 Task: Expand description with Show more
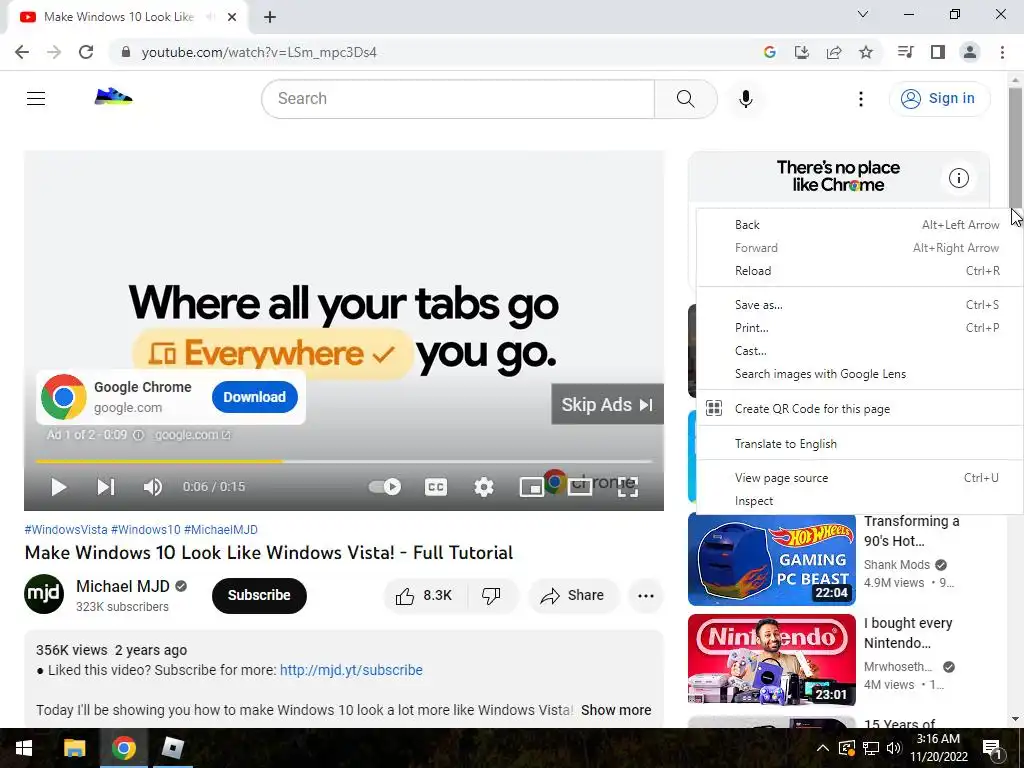tap(616, 710)
